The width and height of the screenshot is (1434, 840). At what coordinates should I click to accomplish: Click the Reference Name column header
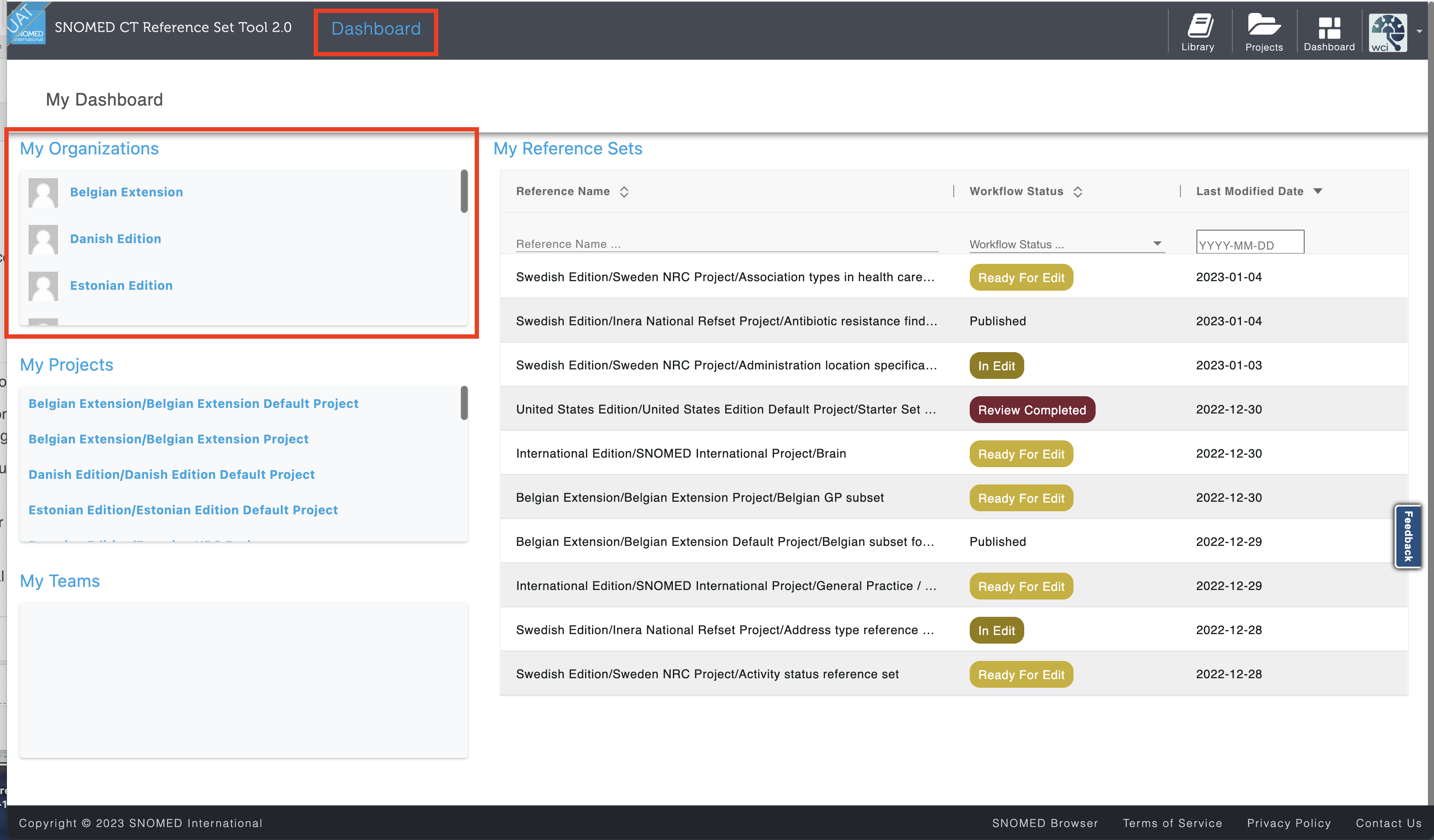[x=563, y=191]
